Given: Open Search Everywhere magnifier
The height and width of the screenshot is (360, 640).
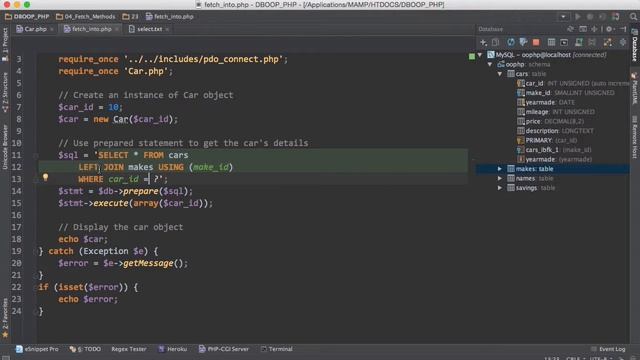Looking at the screenshot, I should click(633, 17).
